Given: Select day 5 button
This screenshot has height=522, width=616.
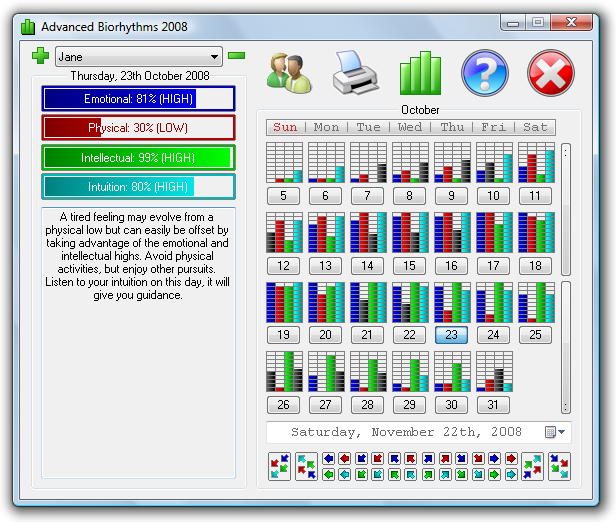Looking at the screenshot, I should [283, 196].
